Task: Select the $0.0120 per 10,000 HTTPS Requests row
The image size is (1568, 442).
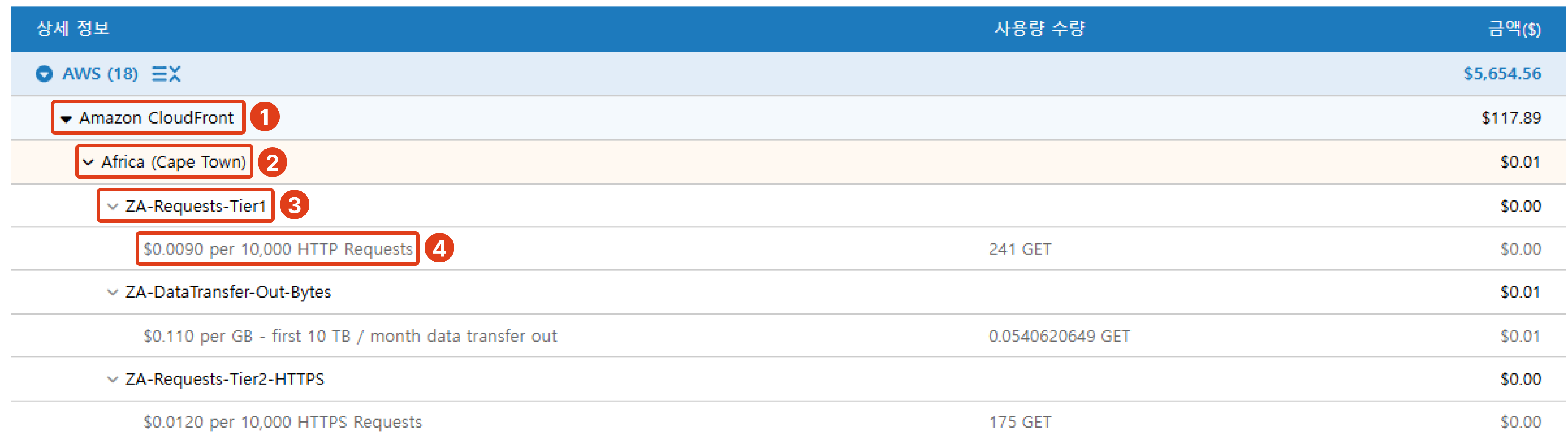Action: (282, 422)
